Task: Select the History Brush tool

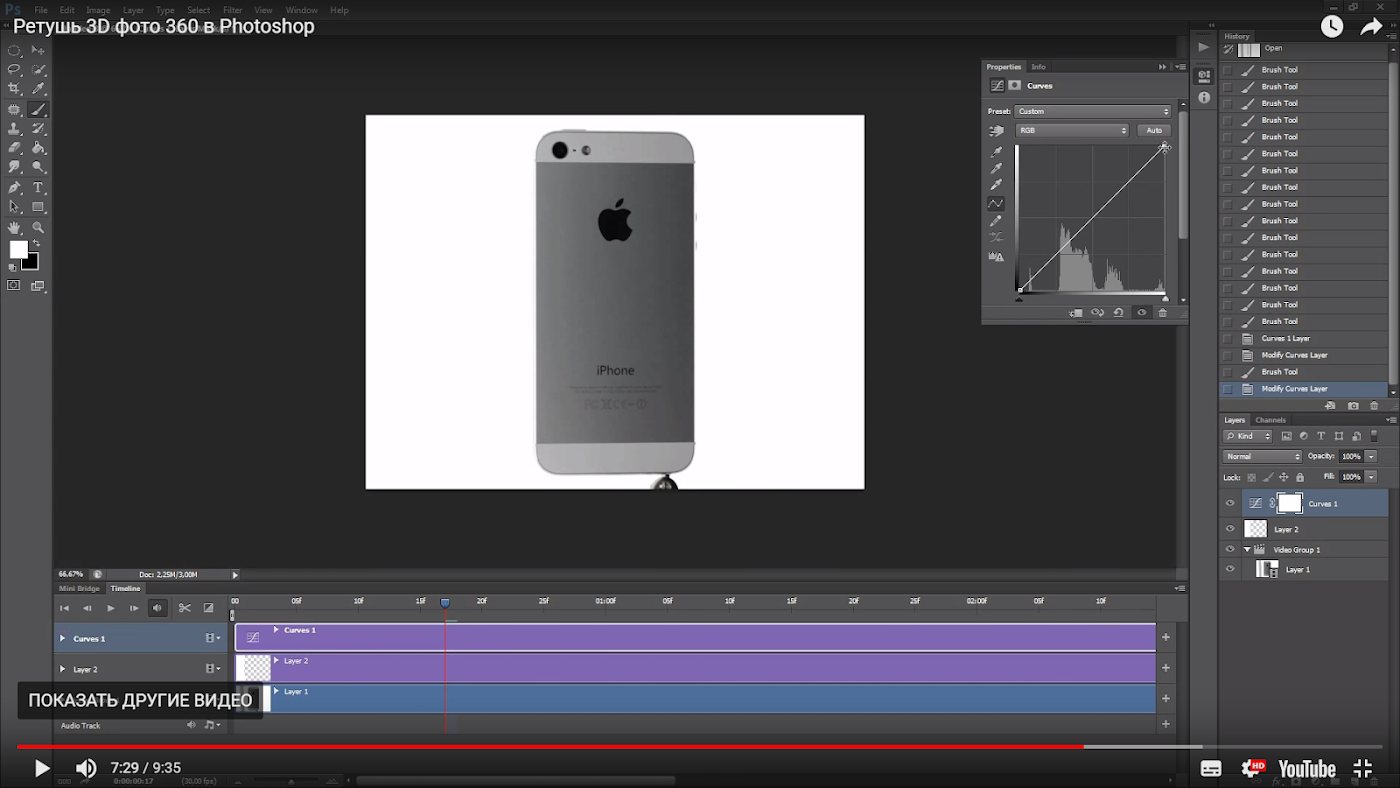Action: pyautogui.click(x=38, y=129)
